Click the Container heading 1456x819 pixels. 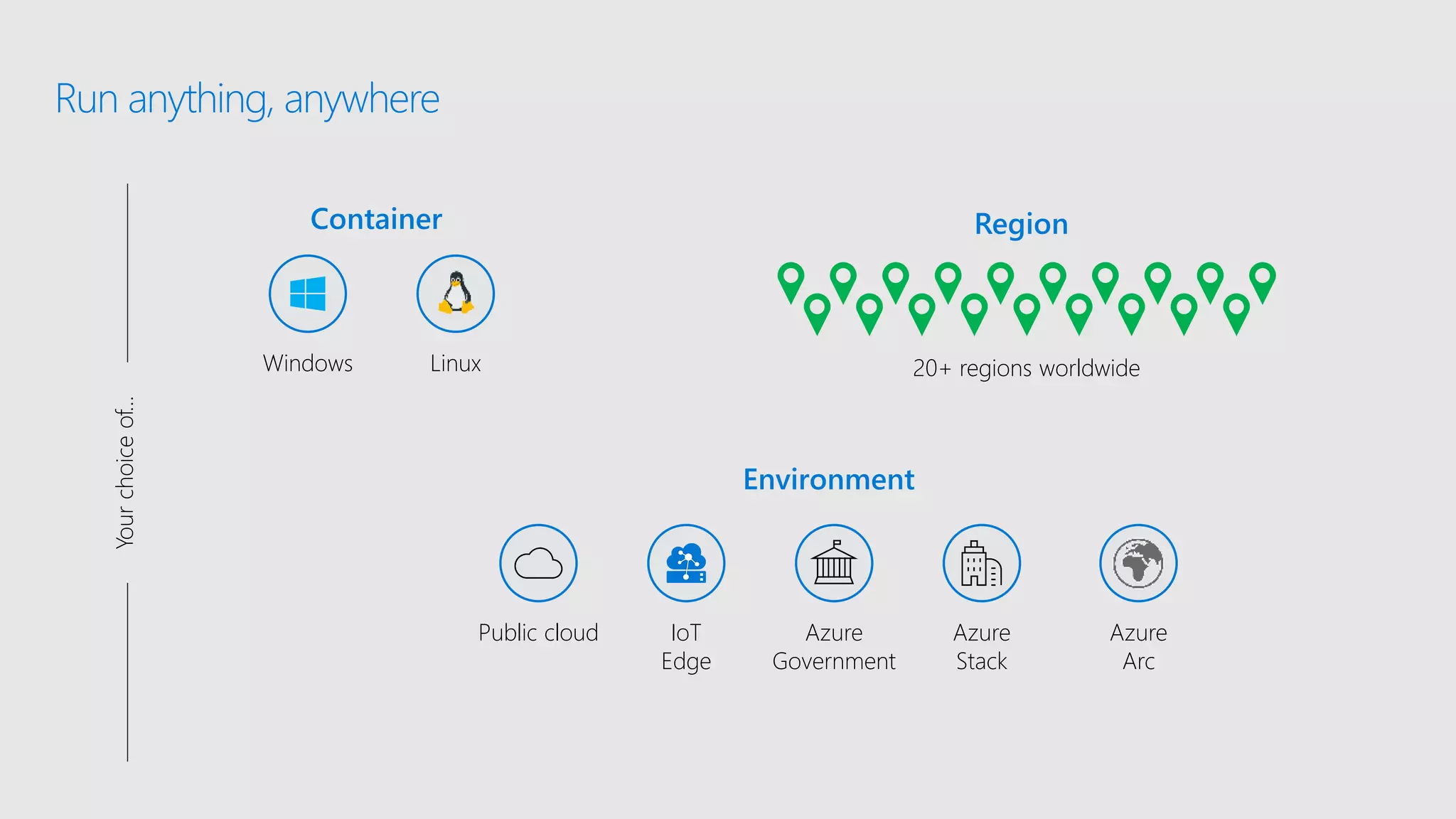tap(376, 219)
